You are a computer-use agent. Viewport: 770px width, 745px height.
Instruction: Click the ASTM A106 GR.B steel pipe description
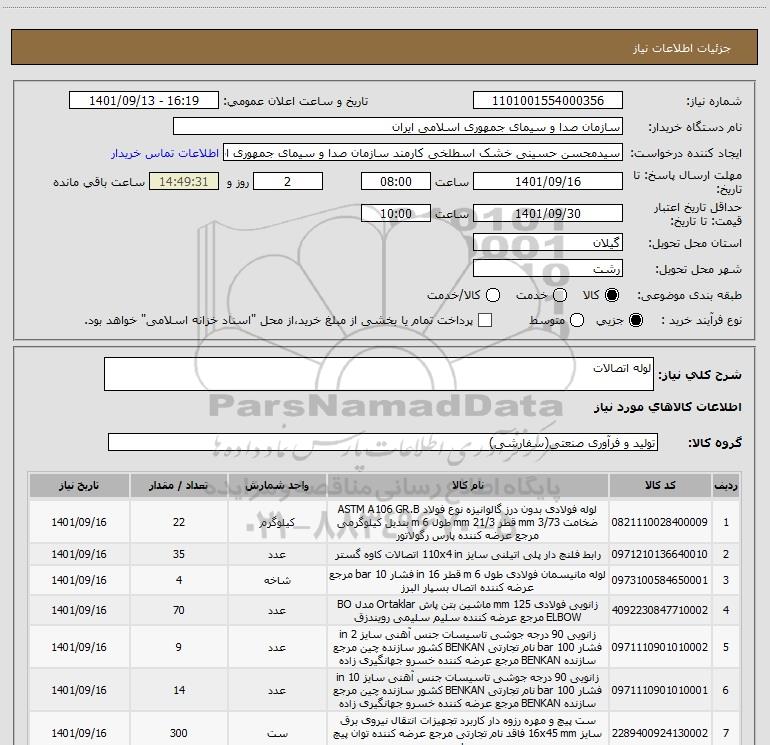(468, 522)
